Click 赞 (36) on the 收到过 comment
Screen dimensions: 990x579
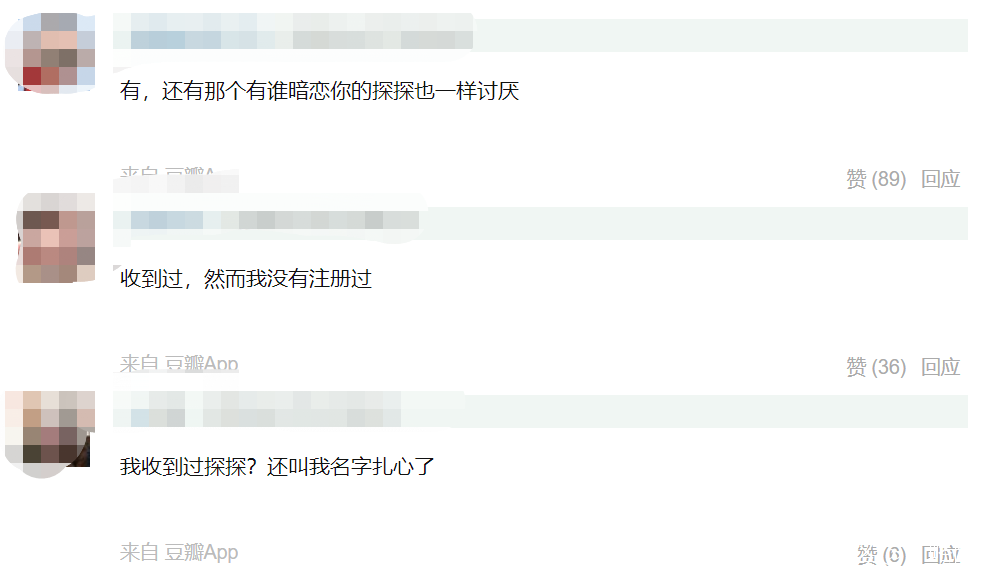876,367
